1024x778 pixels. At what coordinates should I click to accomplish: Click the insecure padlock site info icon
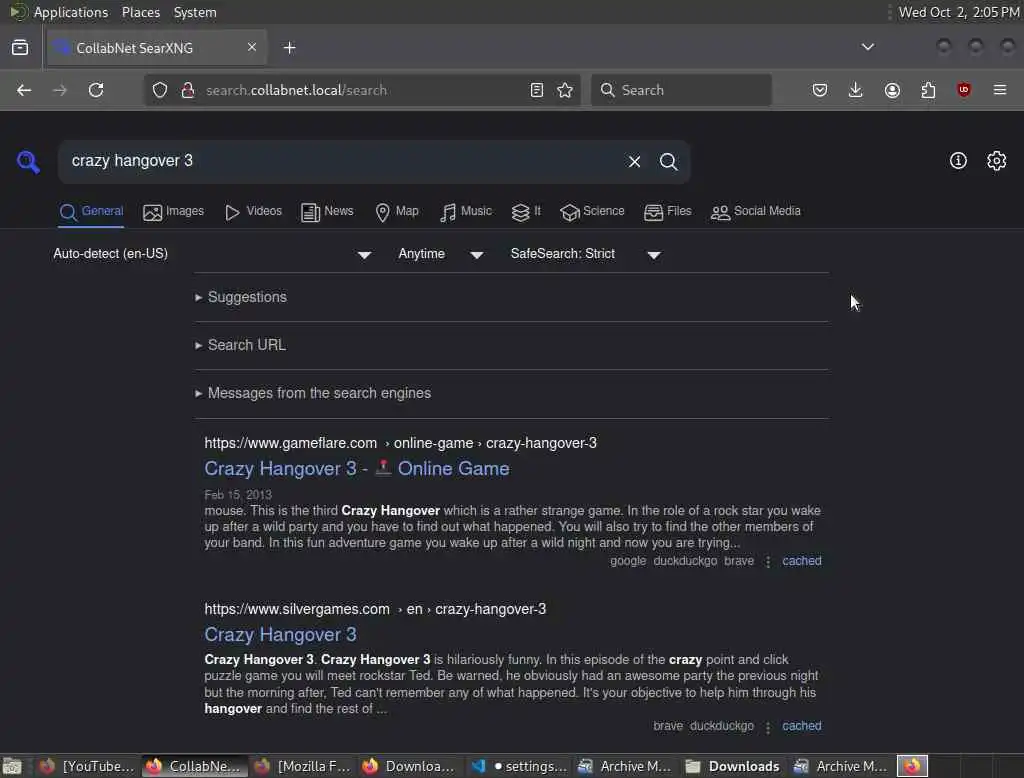(188, 90)
